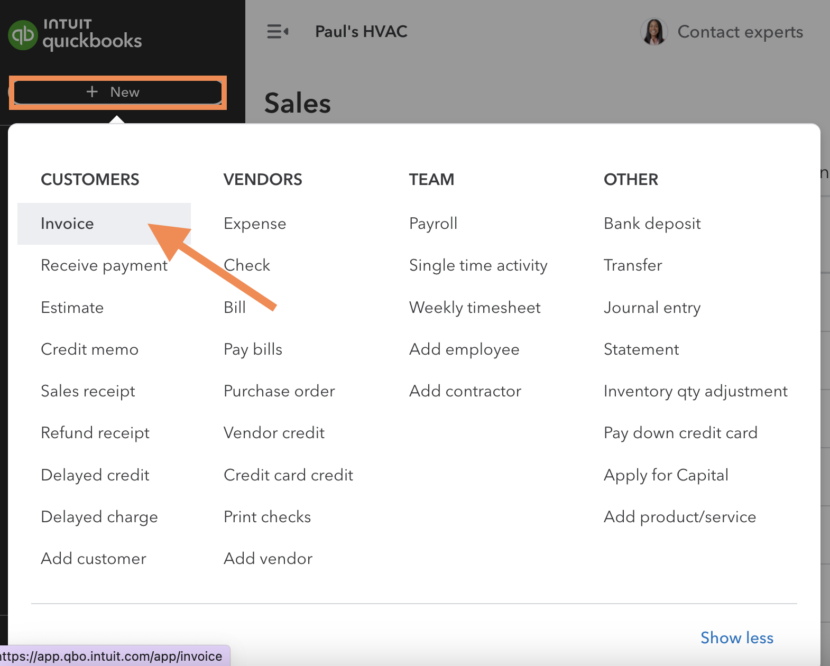Open Contact experts
Image resolution: width=830 pixels, height=666 pixels.
(740, 31)
